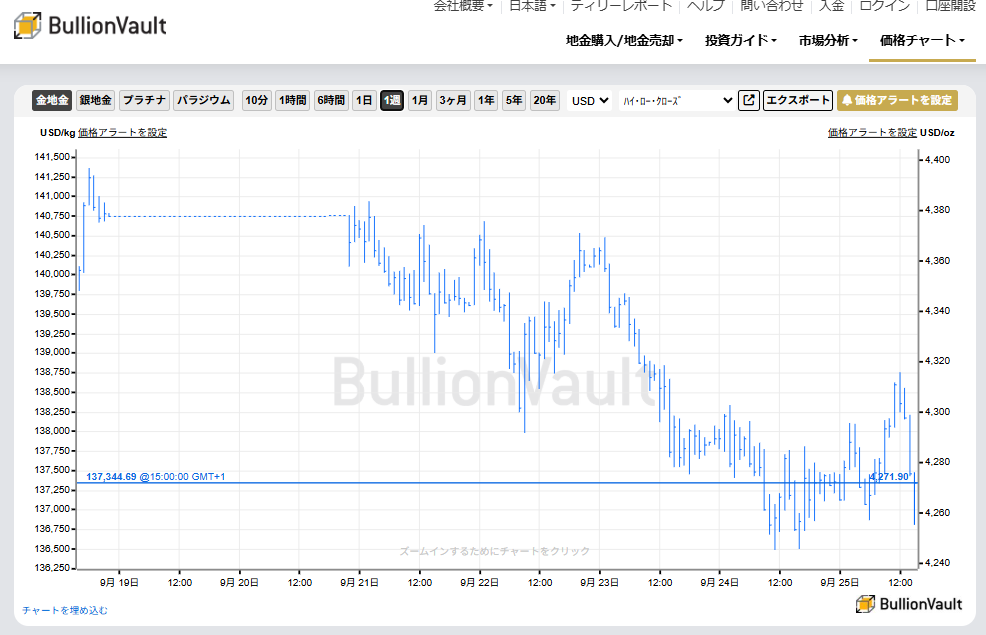986x635 pixels.
Task: Expand 地金購入/地金売却 menu
Action: pyautogui.click(x=624, y=40)
